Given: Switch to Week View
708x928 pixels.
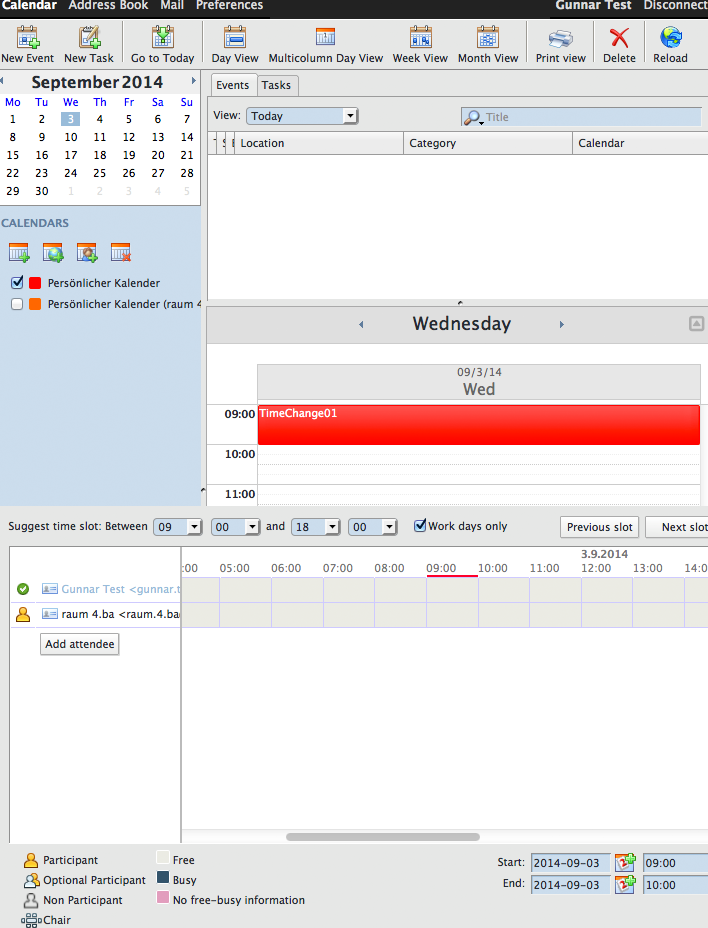Looking at the screenshot, I should pyautogui.click(x=420, y=39).
